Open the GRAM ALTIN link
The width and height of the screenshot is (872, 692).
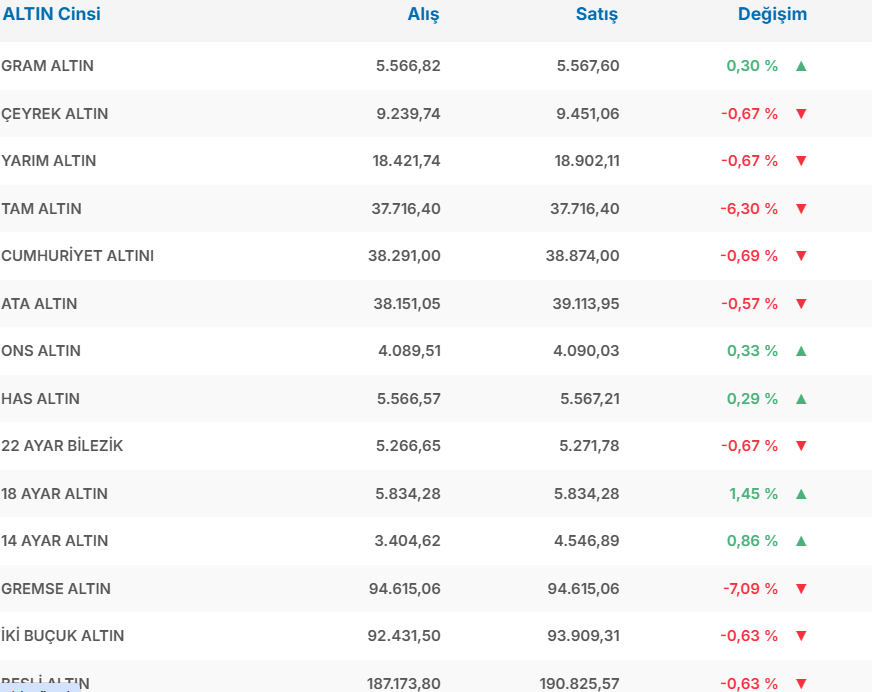pos(48,66)
